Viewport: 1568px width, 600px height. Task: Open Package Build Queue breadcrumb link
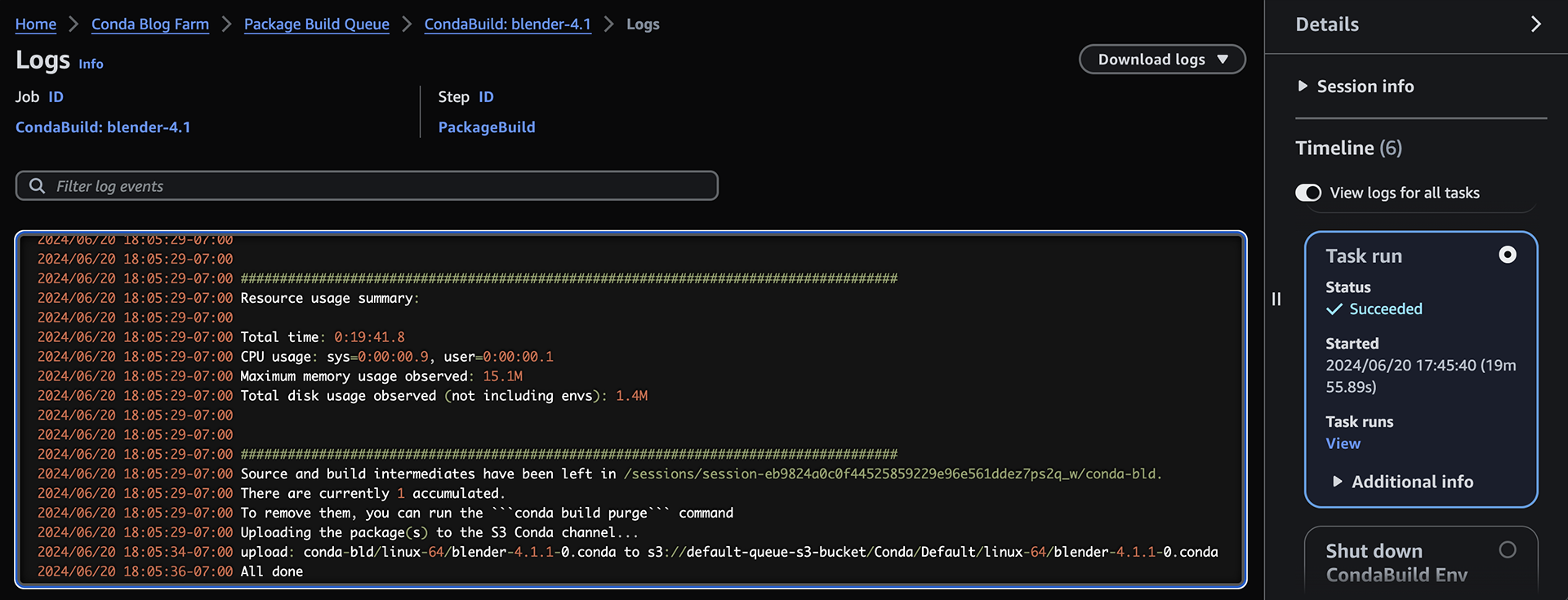[317, 24]
